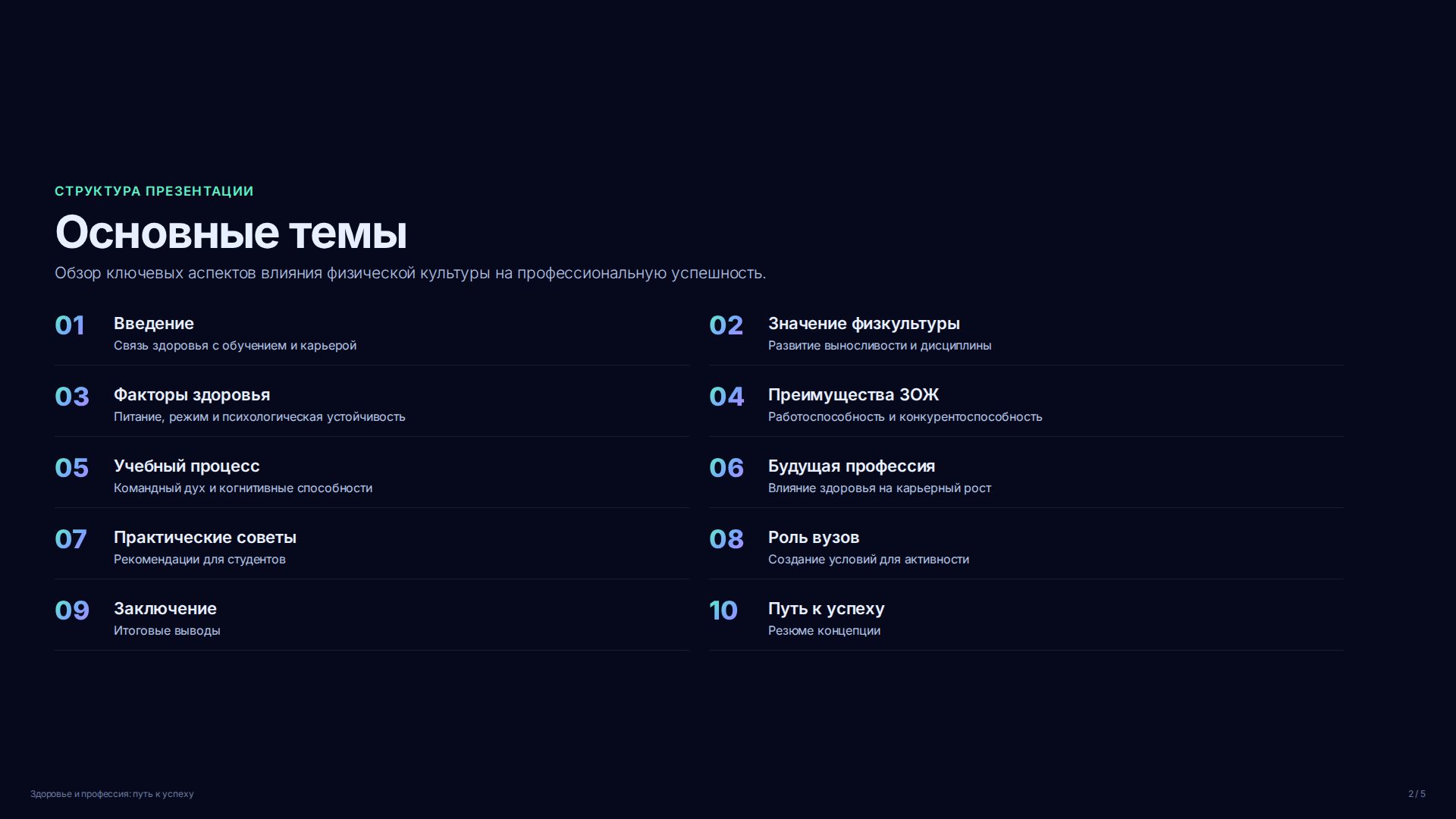The image size is (1456, 819).
Task: Select the 'Практические советы' topic
Action: coord(205,538)
